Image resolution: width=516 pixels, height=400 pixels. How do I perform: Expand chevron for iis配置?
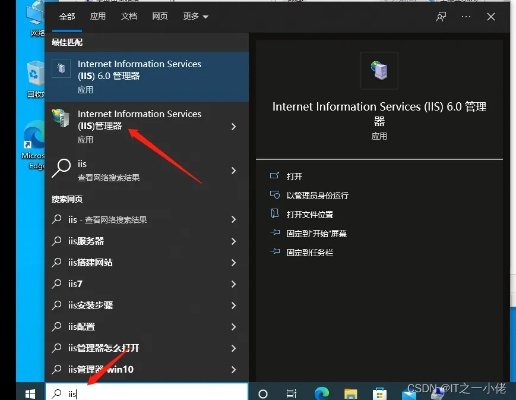234,327
